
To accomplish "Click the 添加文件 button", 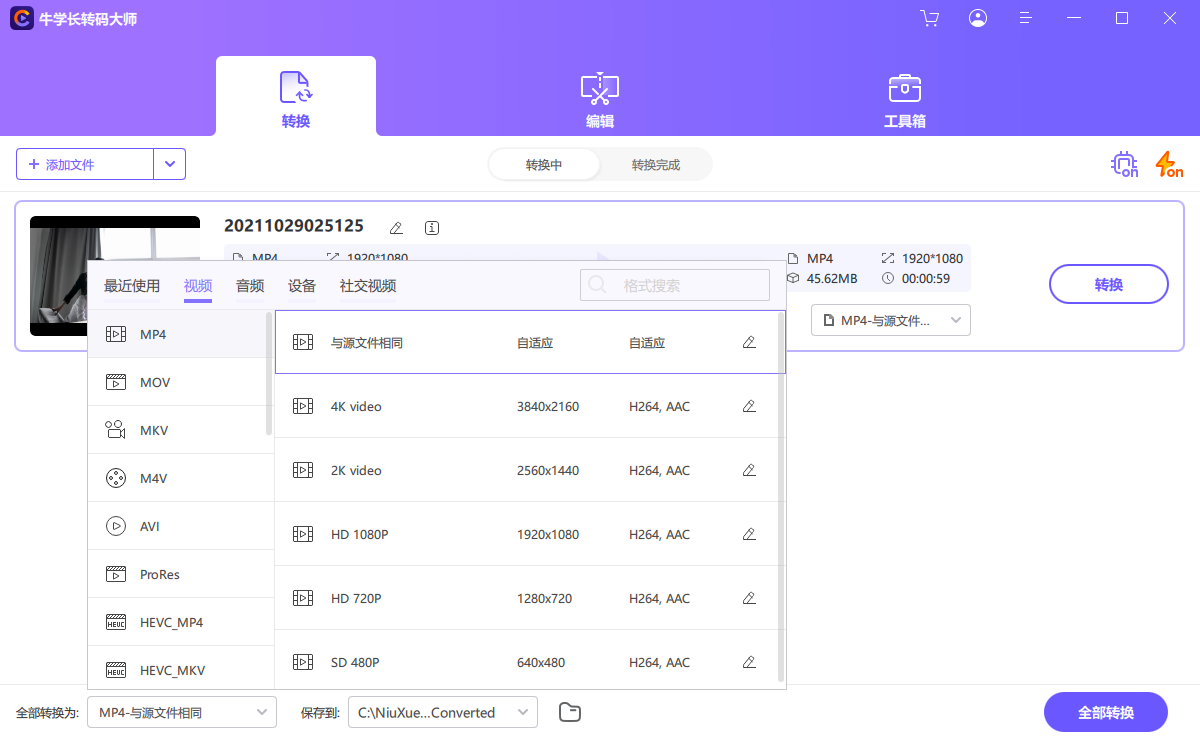I will point(85,164).
